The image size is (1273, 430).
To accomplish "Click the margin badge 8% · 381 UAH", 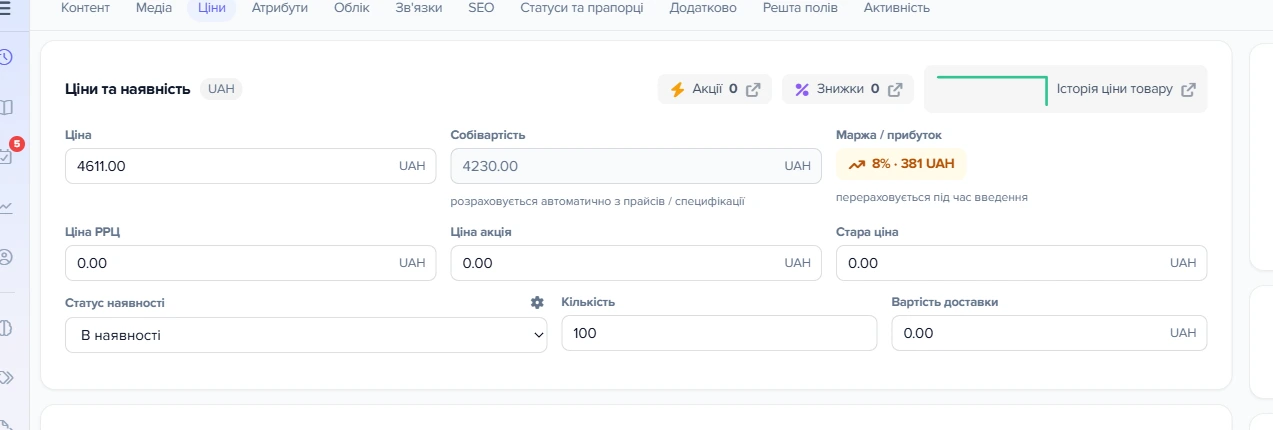I will click(x=901, y=164).
